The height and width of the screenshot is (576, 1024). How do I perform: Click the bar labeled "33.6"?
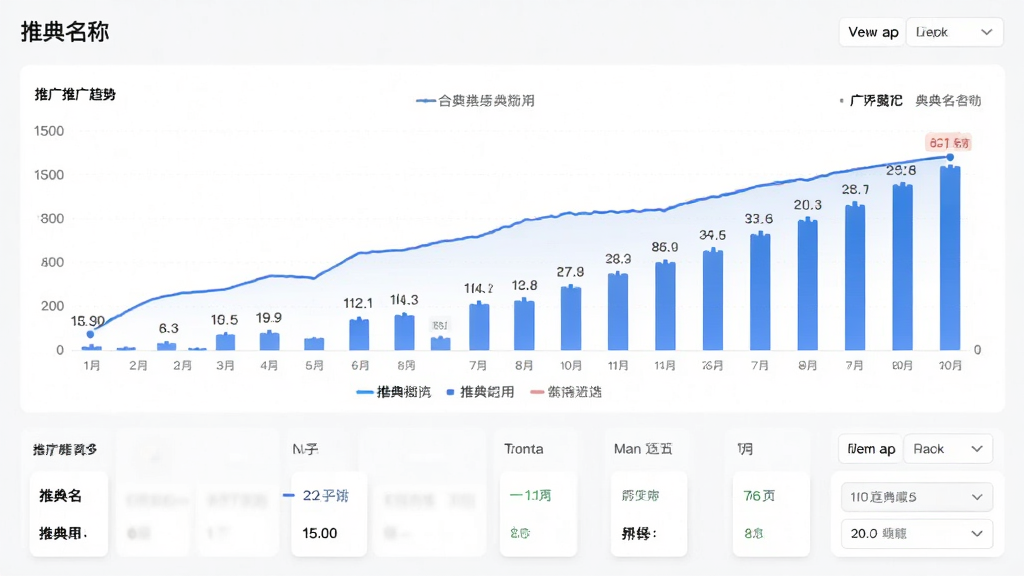pyautogui.click(x=760, y=291)
